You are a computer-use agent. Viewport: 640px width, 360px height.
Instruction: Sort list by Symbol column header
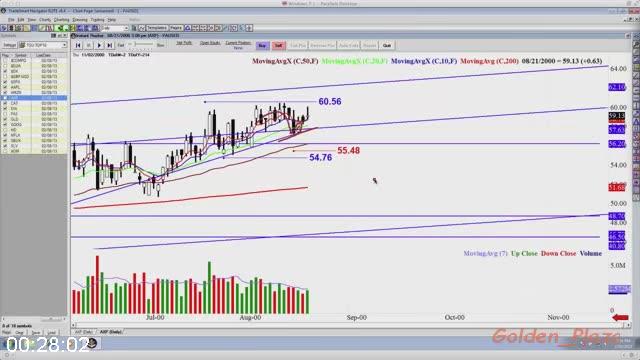click(20, 55)
